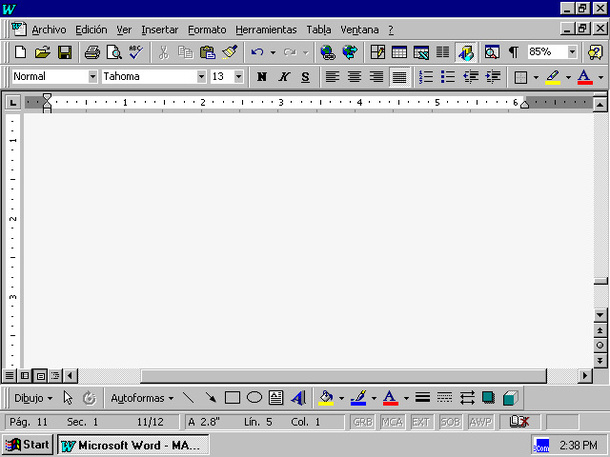
Task: Decrease the paragraph indent
Action: 470,77
